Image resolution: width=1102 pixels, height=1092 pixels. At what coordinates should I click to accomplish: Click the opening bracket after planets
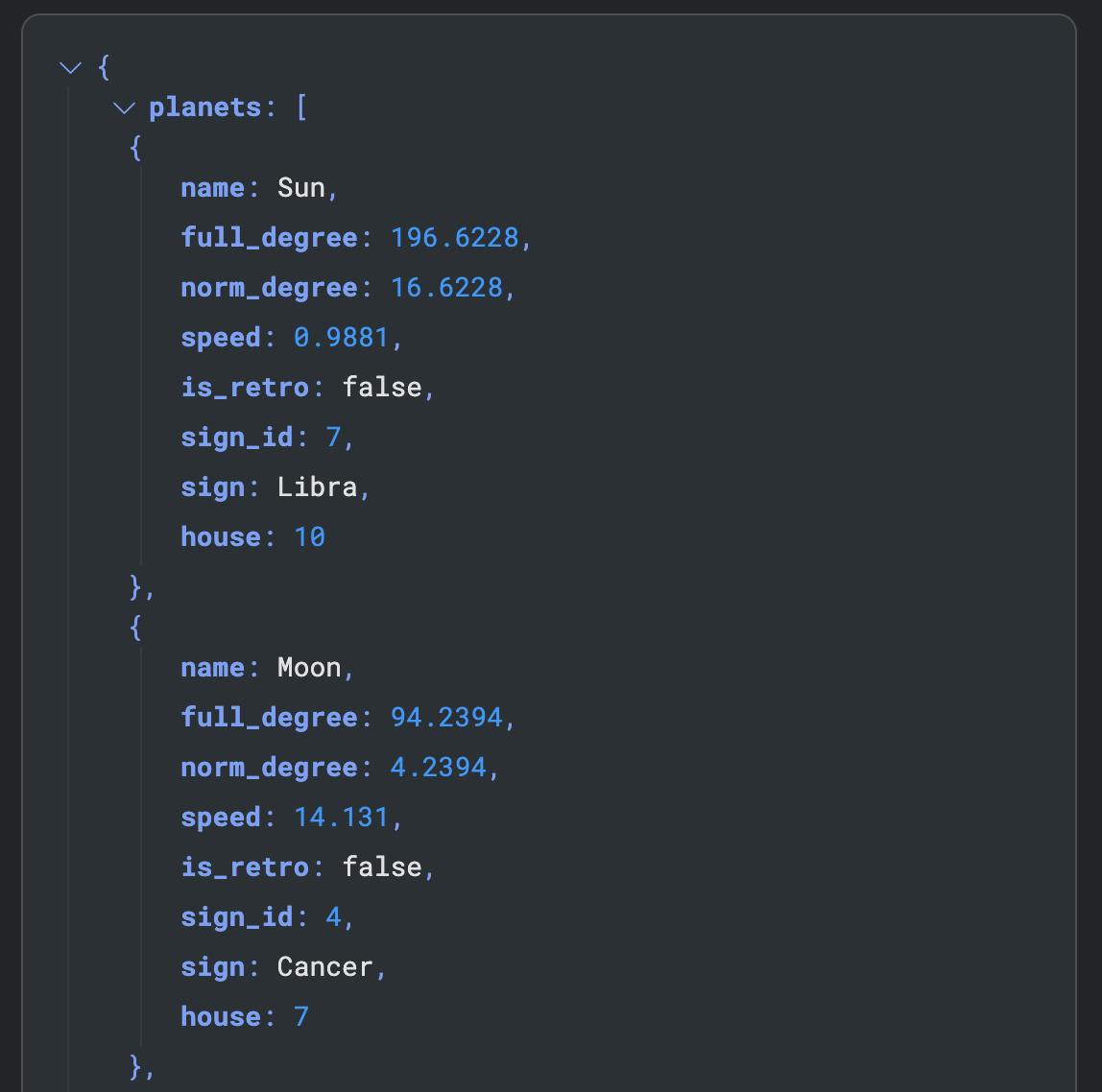coord(301,107)
